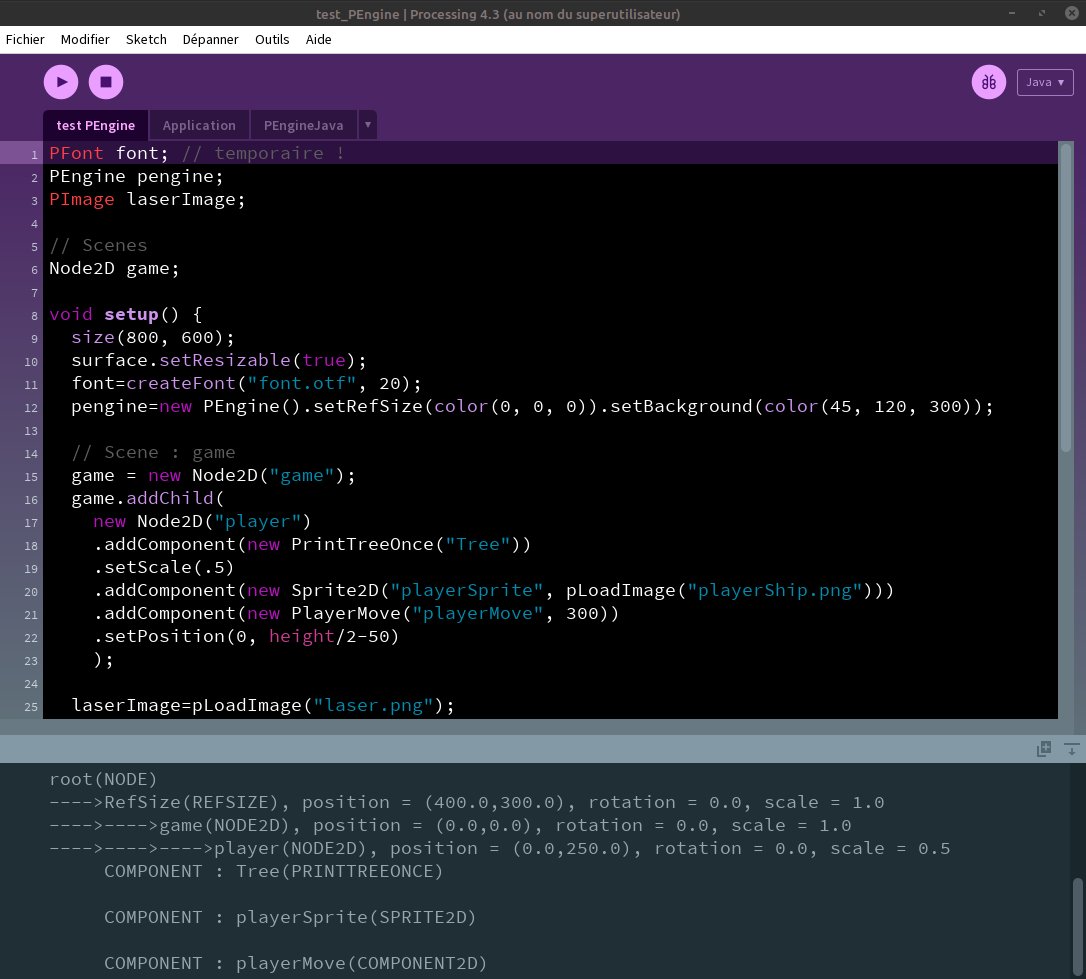
Task: Click the code editor vertical scrollbar
Action: [x=1066, y=300]
